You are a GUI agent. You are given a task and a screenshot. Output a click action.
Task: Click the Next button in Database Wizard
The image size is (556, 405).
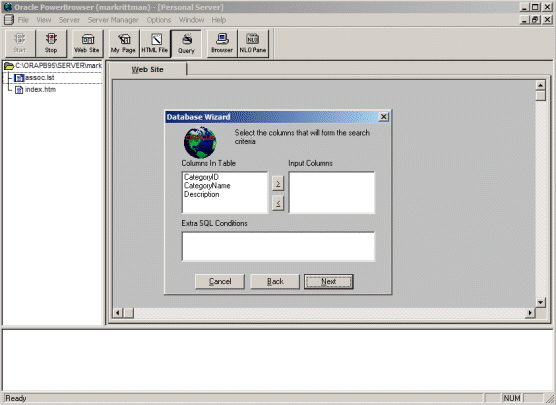pos(329,282)
